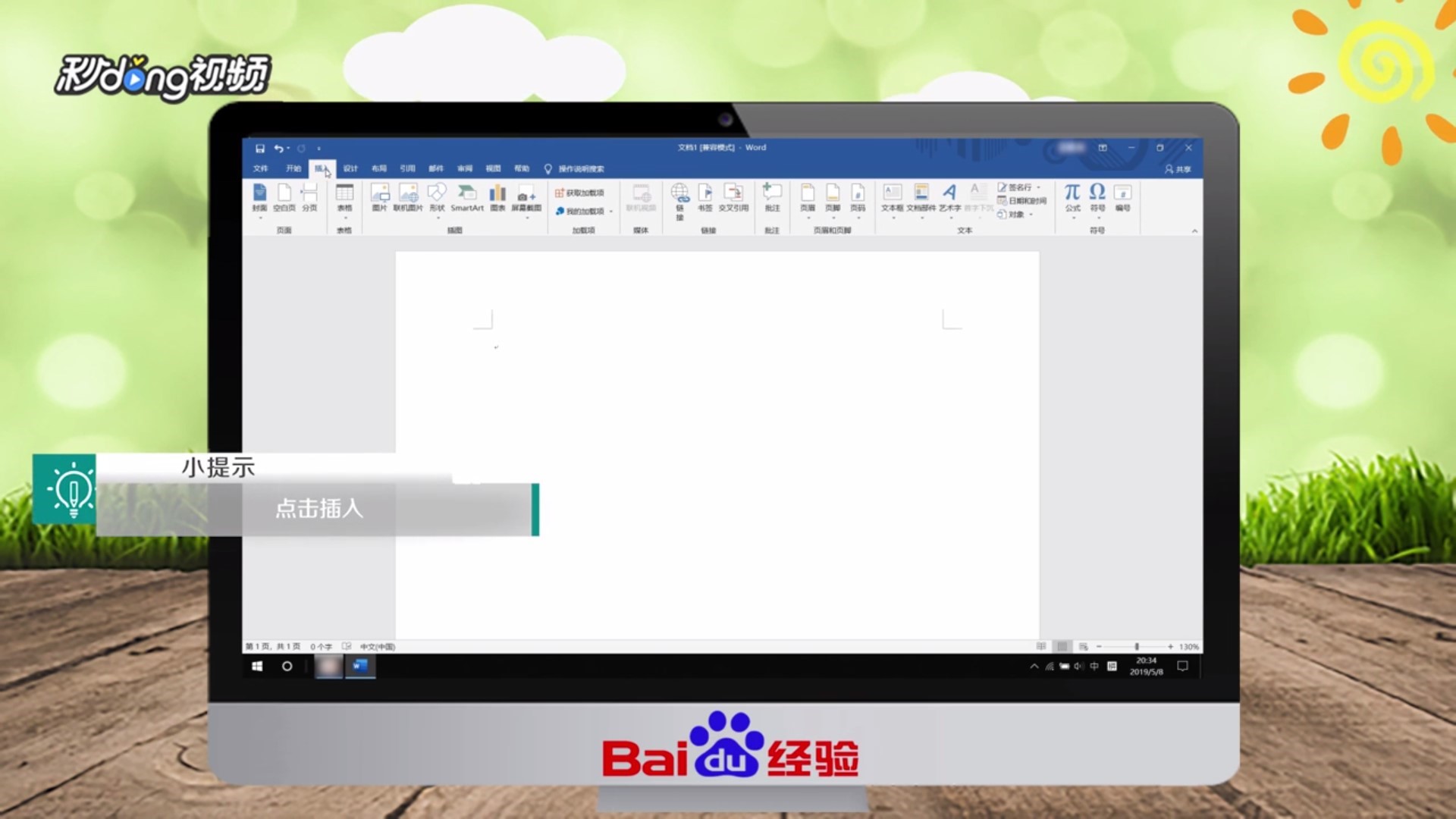Click the Undo arrow icon
This screenshot has height=819, width=1456.
(x=278, y=149)
